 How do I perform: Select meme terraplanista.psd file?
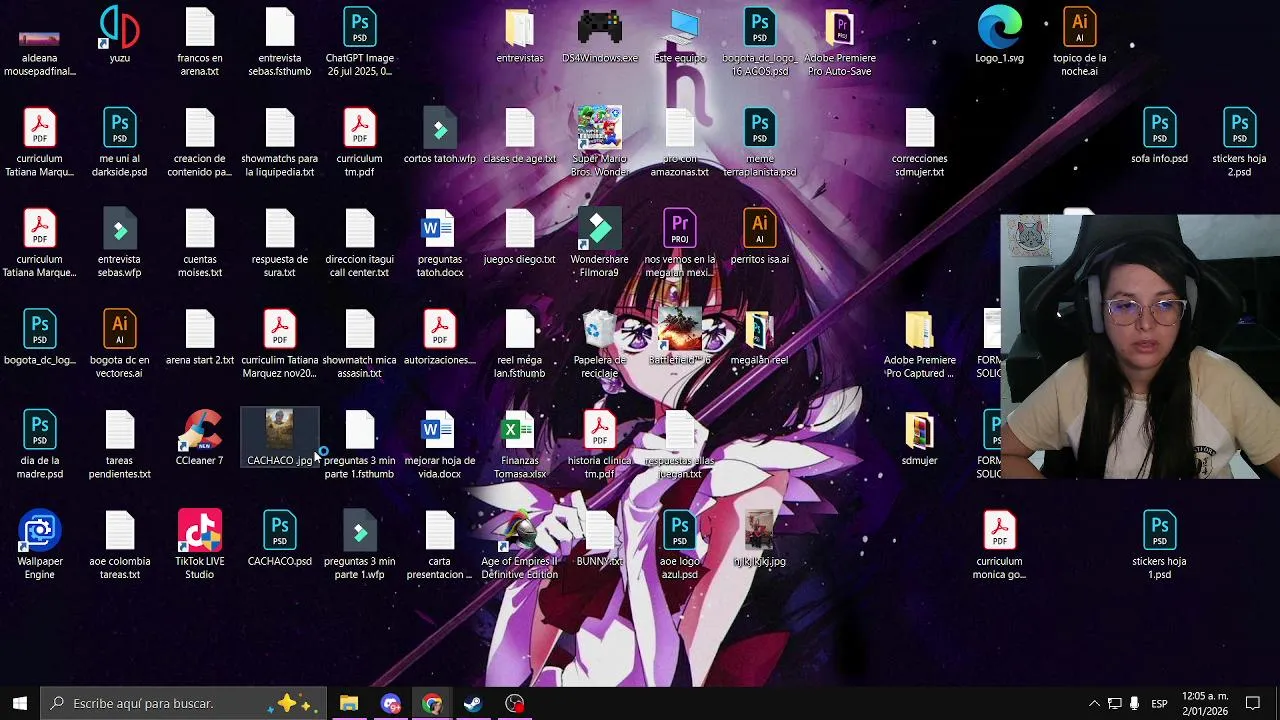click(759, 142)
